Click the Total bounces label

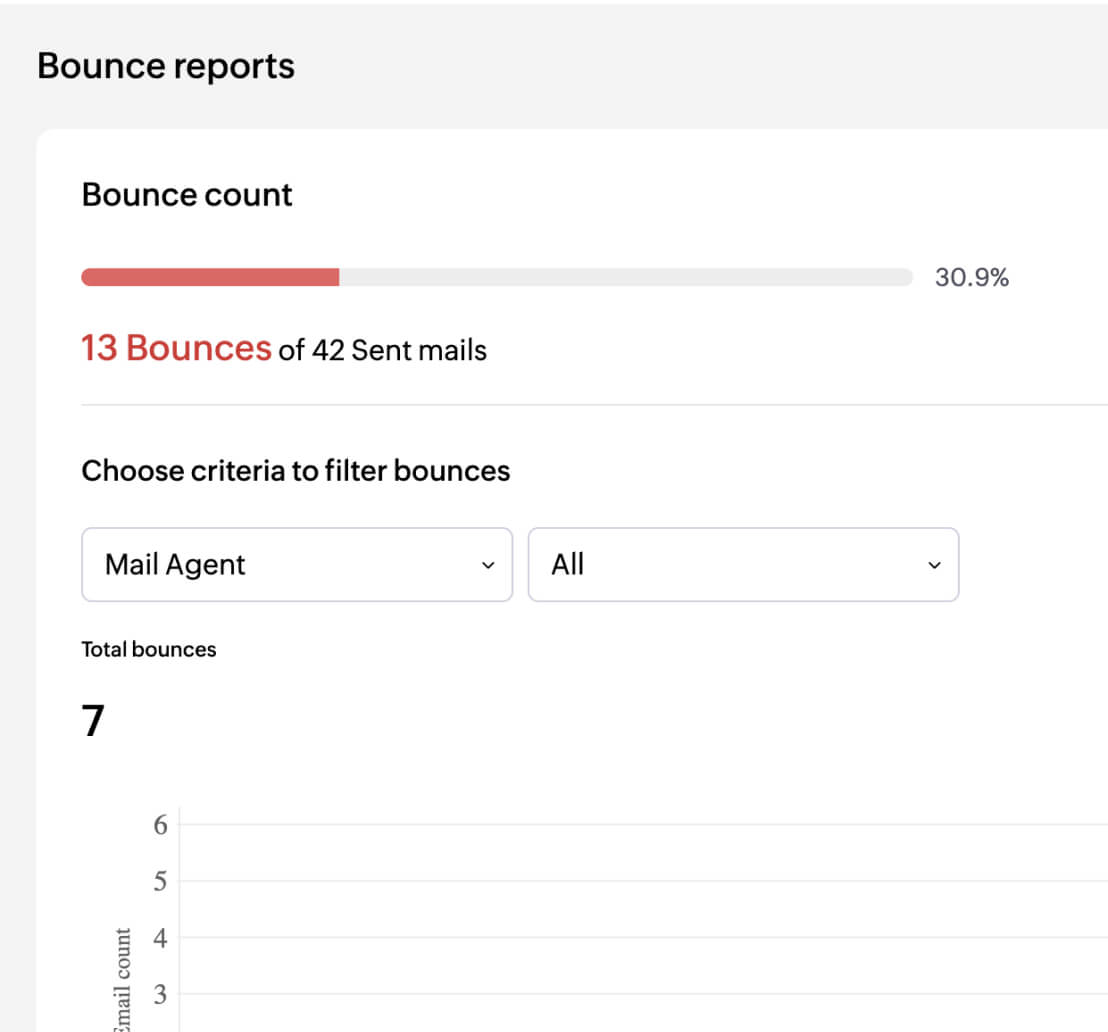pyautogui.click(x=148, y=649)
